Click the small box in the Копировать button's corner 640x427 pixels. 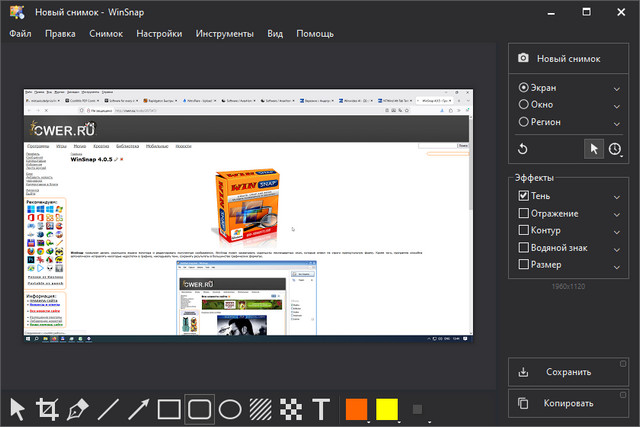pyautogui.click(x=623, y=395)
